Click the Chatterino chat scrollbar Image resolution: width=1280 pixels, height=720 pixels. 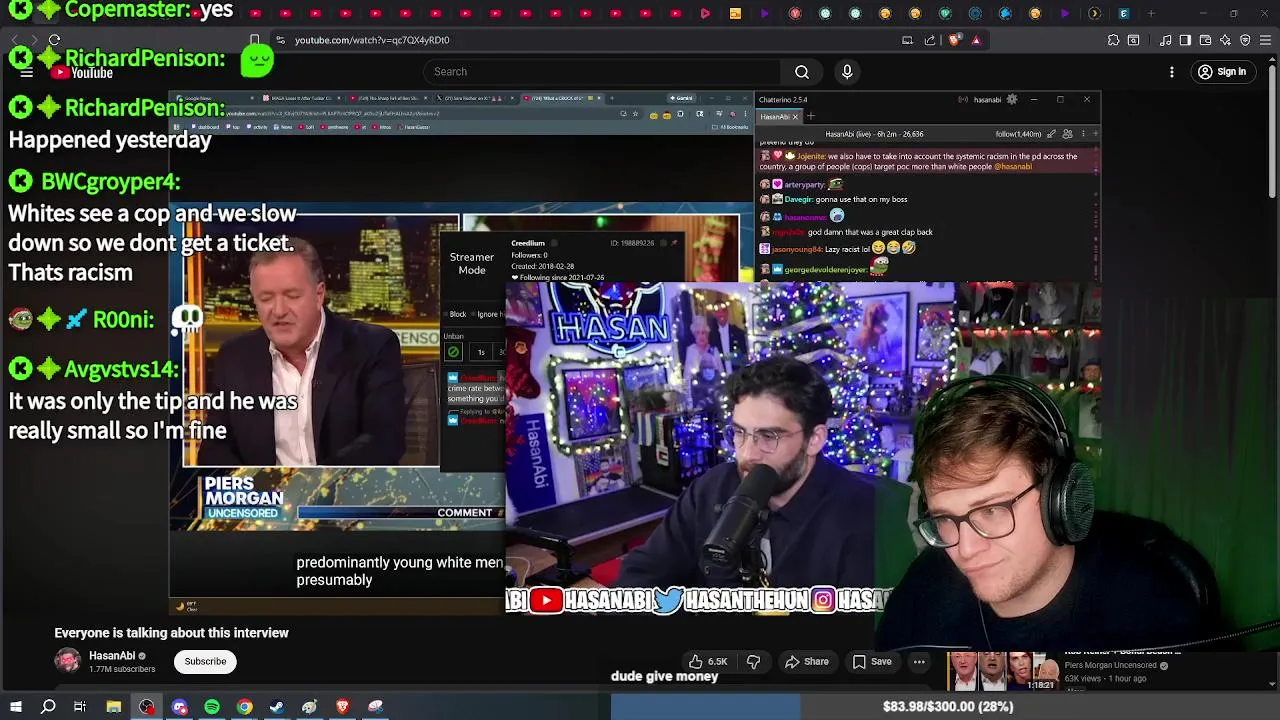coord(1096,210)
